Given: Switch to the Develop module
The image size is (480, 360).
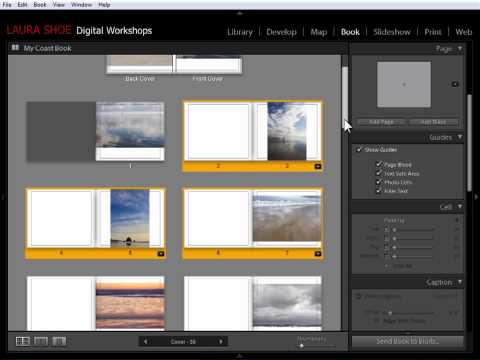Looking at the screenshot, I should [x=281, y=32].
